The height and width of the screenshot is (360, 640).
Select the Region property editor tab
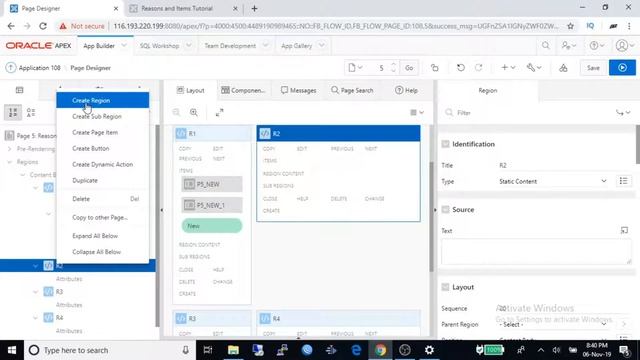coord(488,90)
